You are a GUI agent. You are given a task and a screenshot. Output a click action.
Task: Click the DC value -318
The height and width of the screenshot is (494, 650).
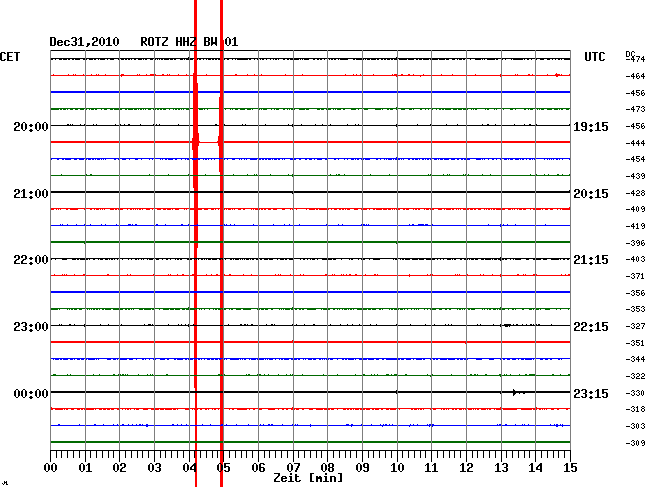point(635,409)
